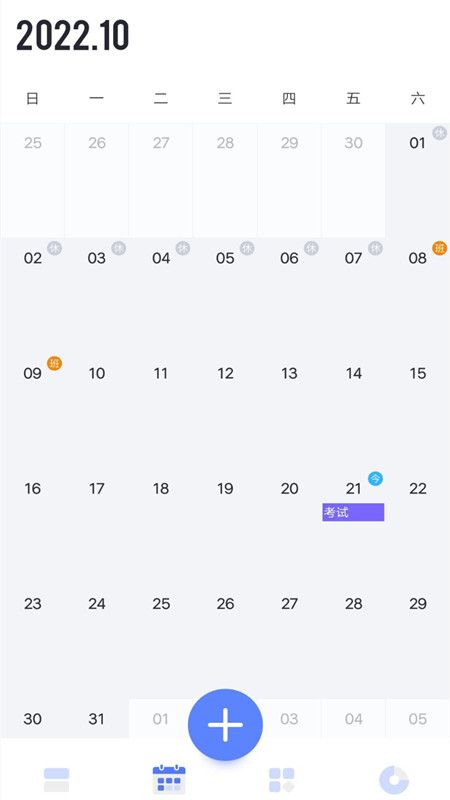Tap the gray holiday badge on October 01
450x800 pixels.
pyautogui.click(x=439, y=133)
